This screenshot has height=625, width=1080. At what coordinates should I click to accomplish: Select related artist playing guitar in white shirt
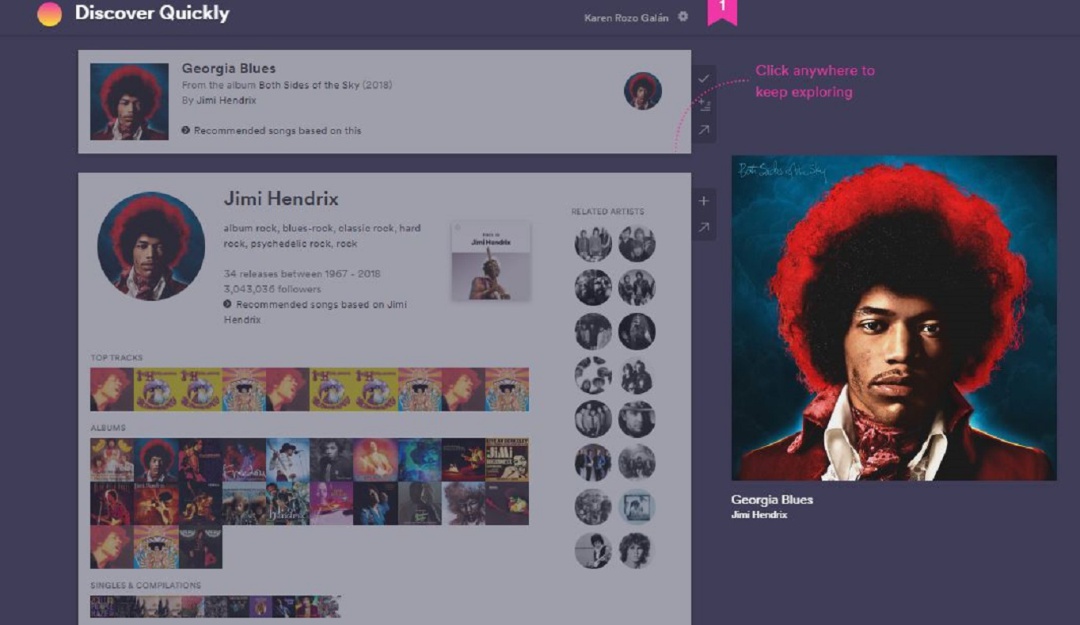pos(593,551)
